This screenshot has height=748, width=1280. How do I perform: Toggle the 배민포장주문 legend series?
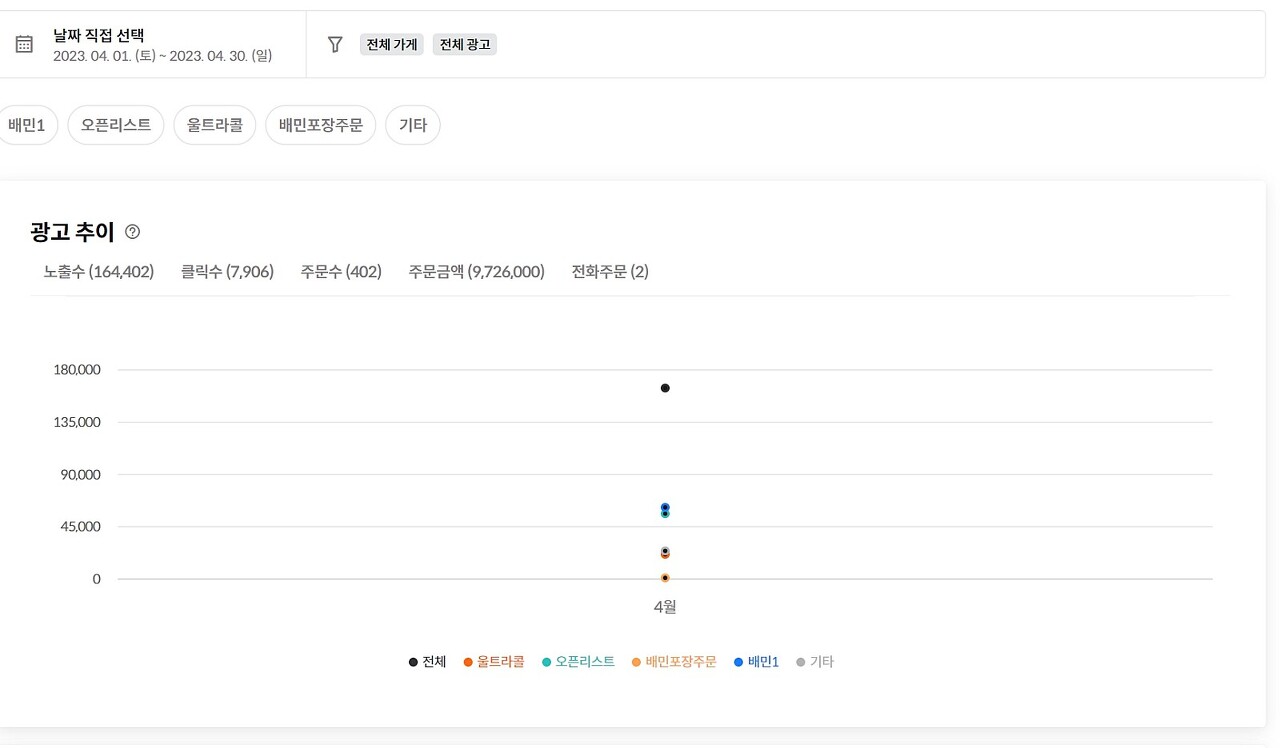point(674,662)
